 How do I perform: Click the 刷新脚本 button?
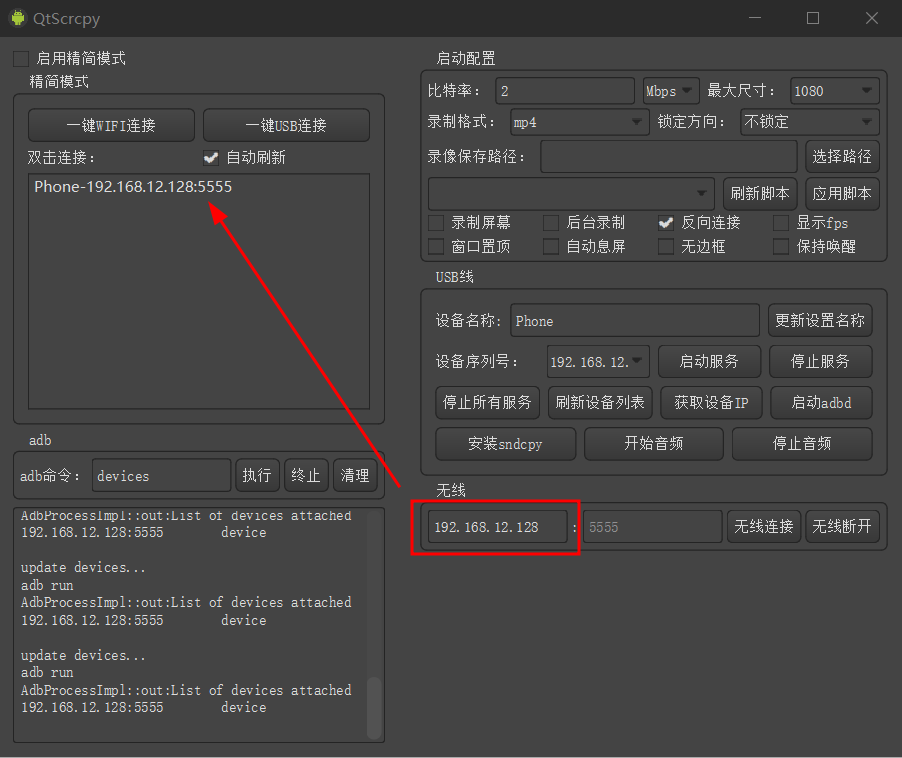760,193
